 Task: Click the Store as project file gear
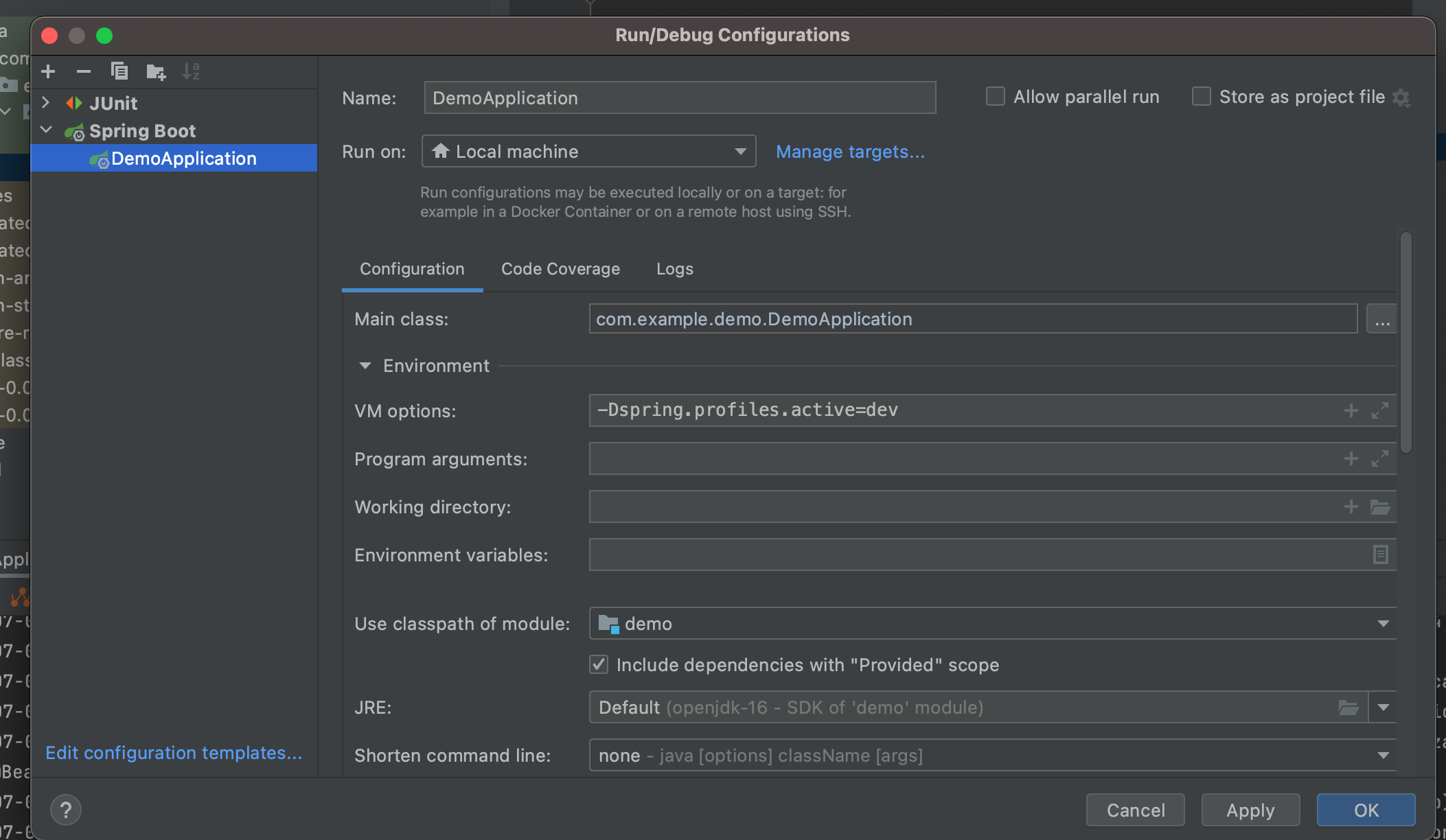coord(1402,98)
